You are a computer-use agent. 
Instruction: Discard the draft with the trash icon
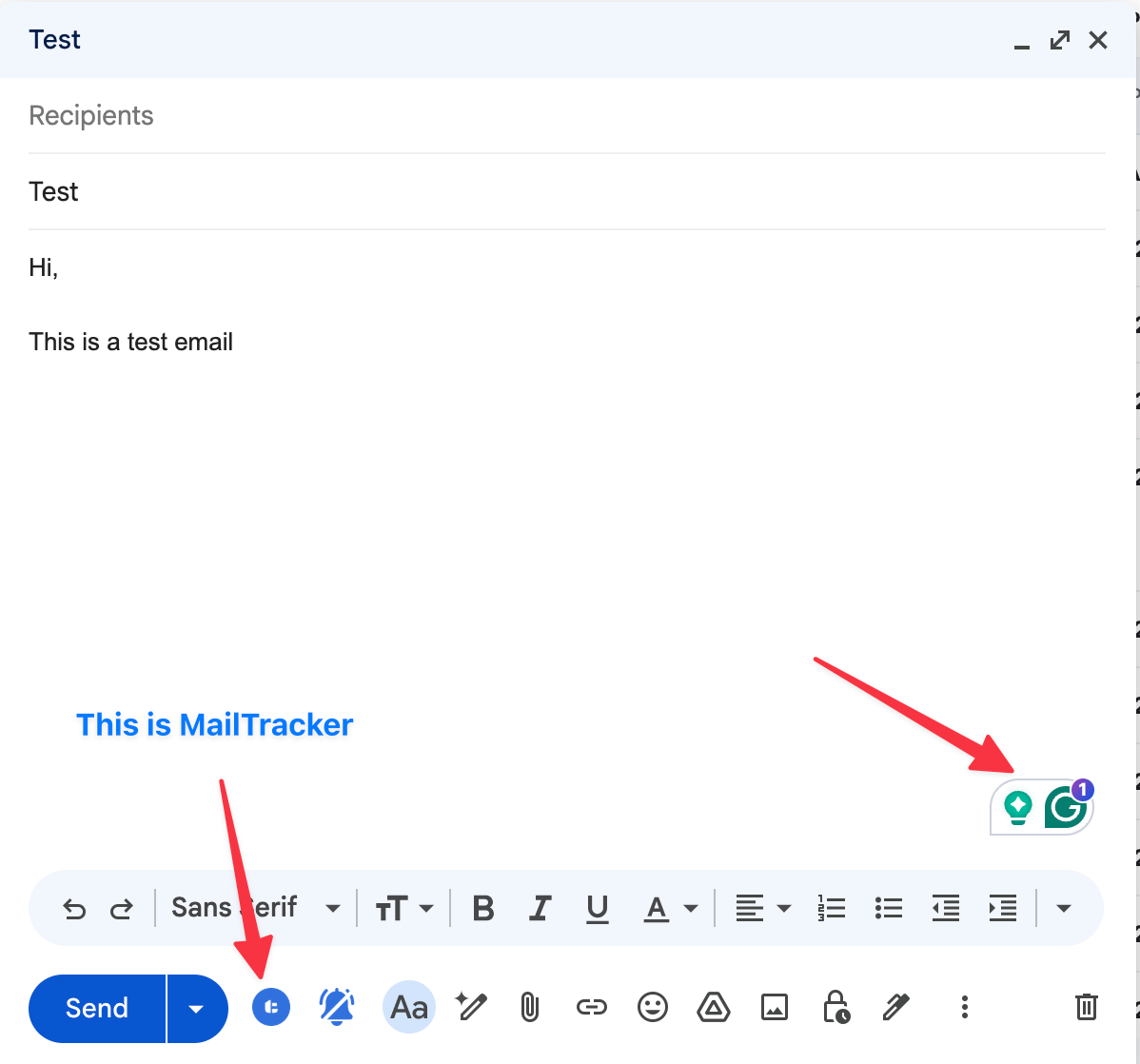(x=1086, y=1007)
